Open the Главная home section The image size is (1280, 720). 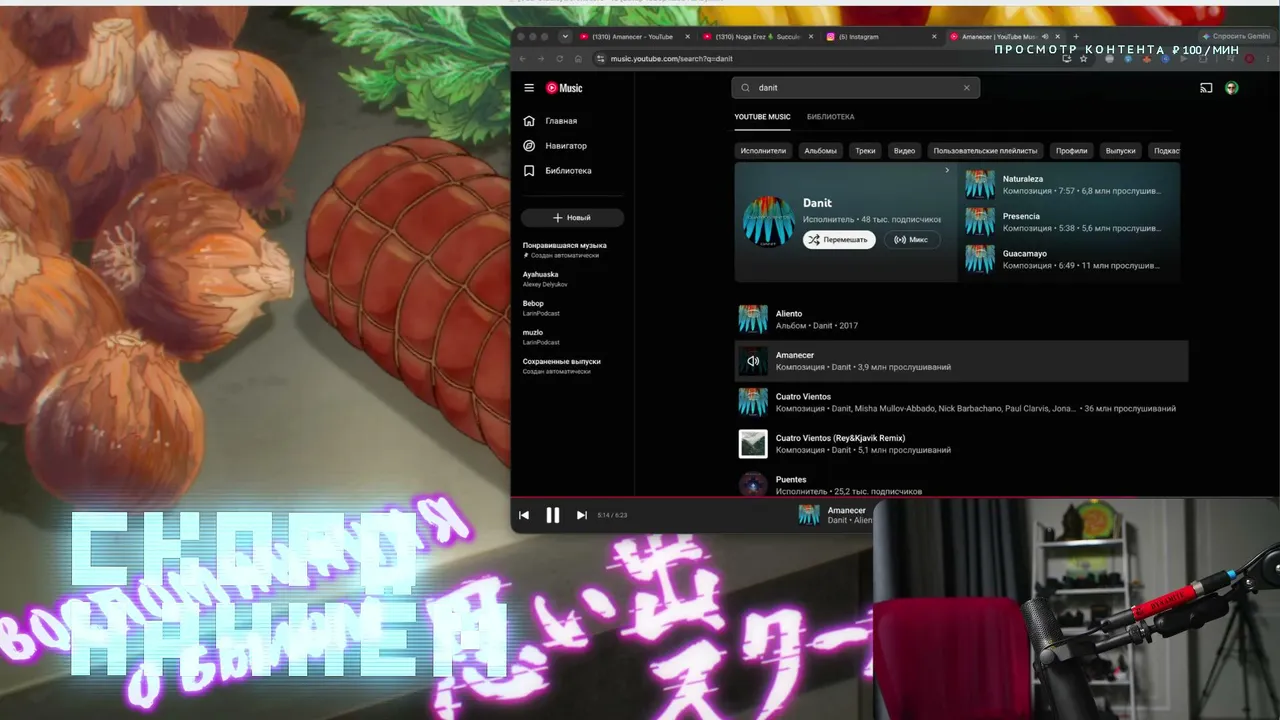[x=551, y=121]
